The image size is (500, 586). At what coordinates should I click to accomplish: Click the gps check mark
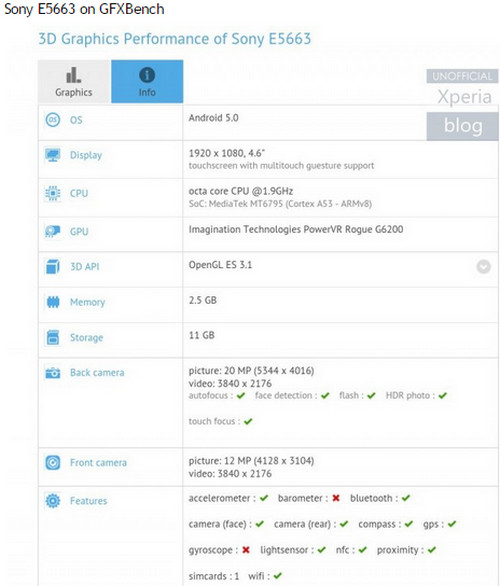click(452, 524)
